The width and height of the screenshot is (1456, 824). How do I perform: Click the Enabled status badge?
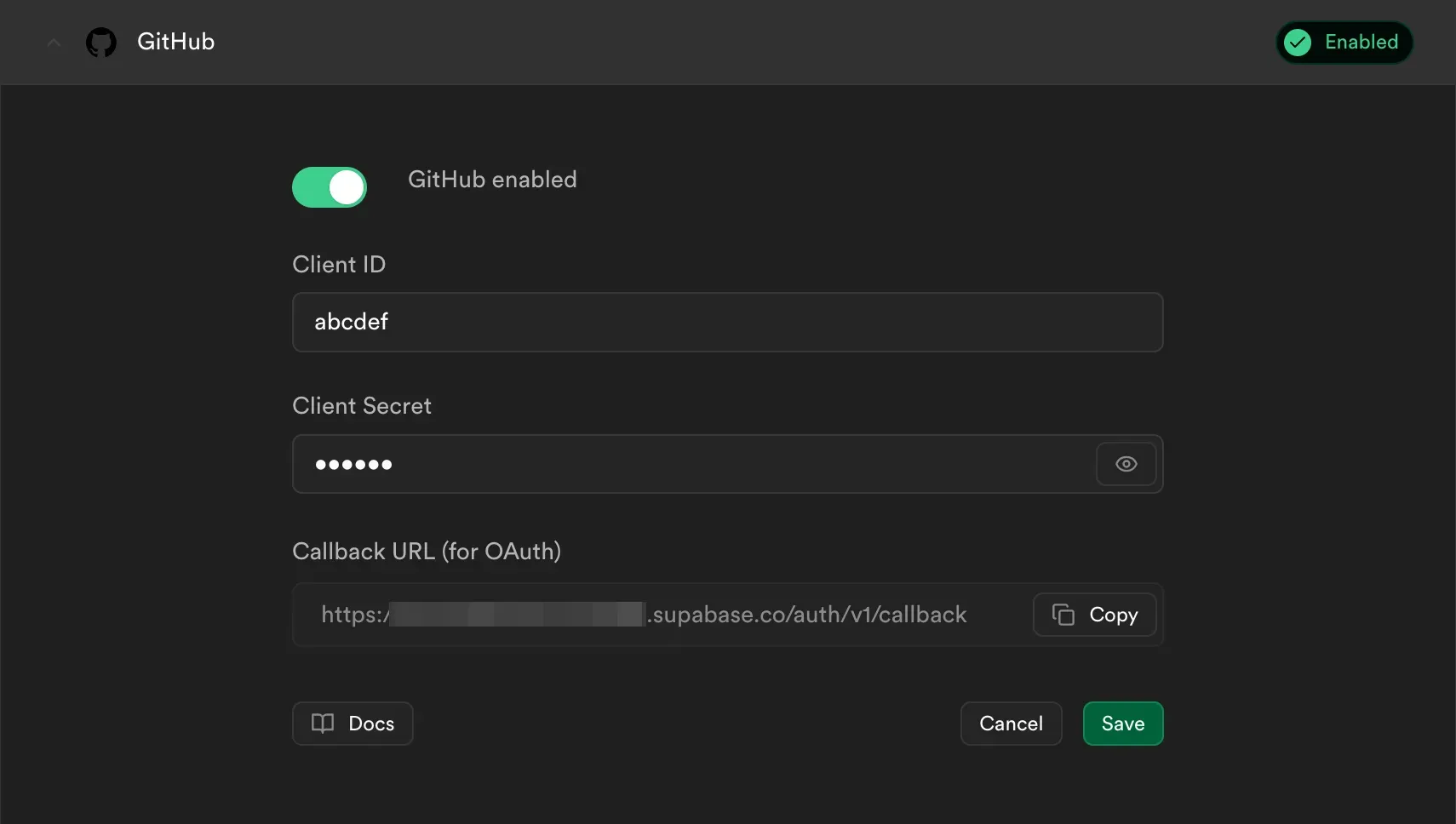(1344, 42)
